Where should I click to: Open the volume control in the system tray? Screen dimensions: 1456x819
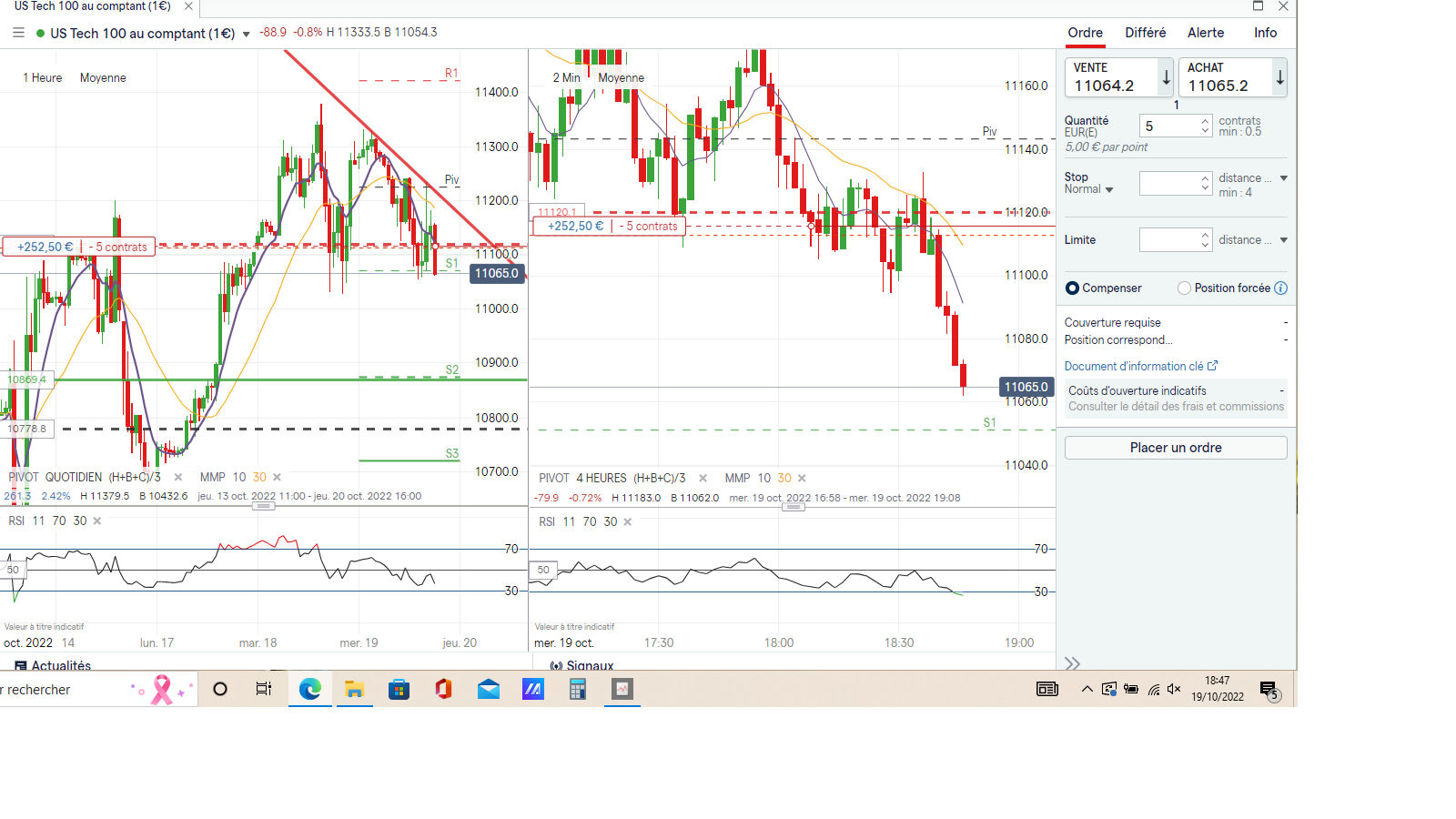[1175, 689]
